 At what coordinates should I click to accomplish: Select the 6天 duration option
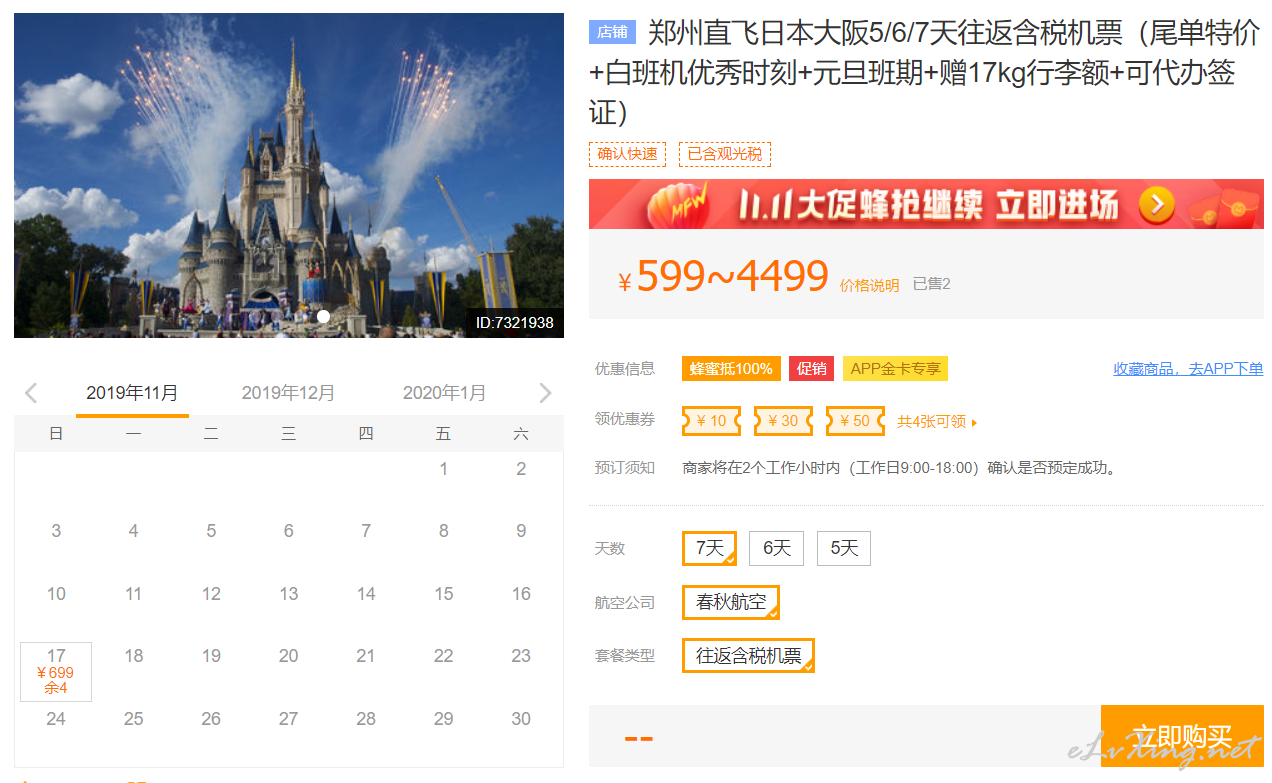click(x=777, y=548)
